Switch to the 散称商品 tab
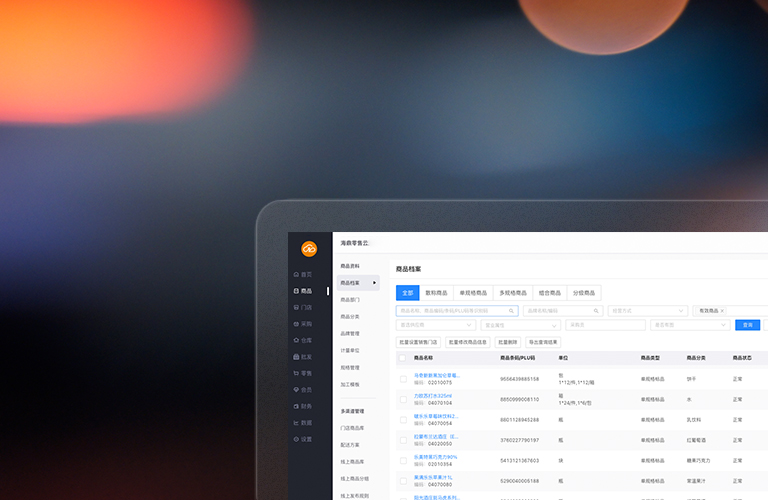 436,293
